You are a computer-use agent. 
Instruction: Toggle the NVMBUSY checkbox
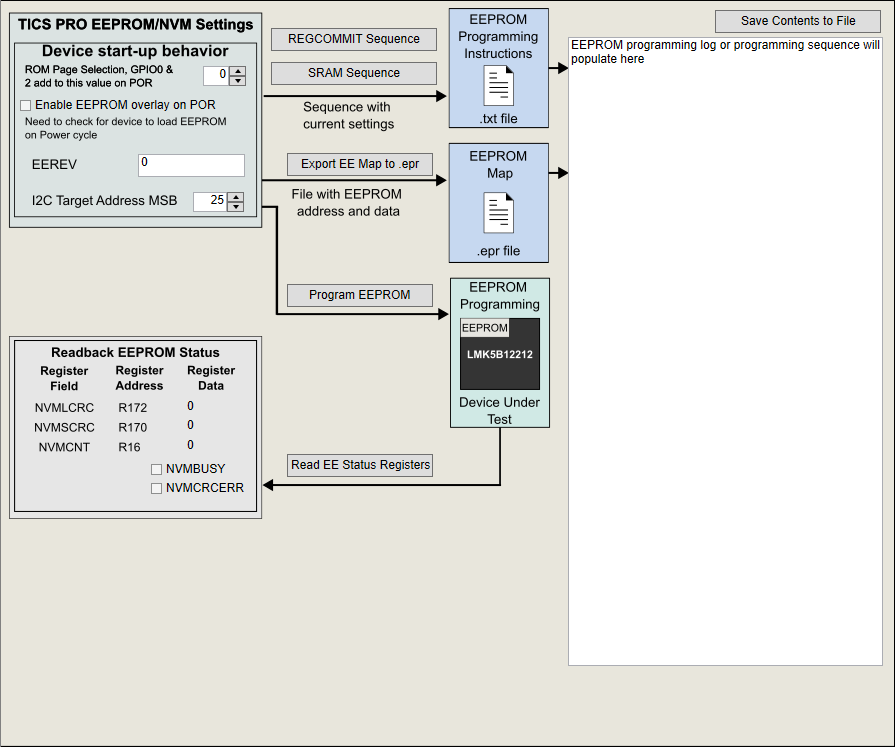pos(156,469)
